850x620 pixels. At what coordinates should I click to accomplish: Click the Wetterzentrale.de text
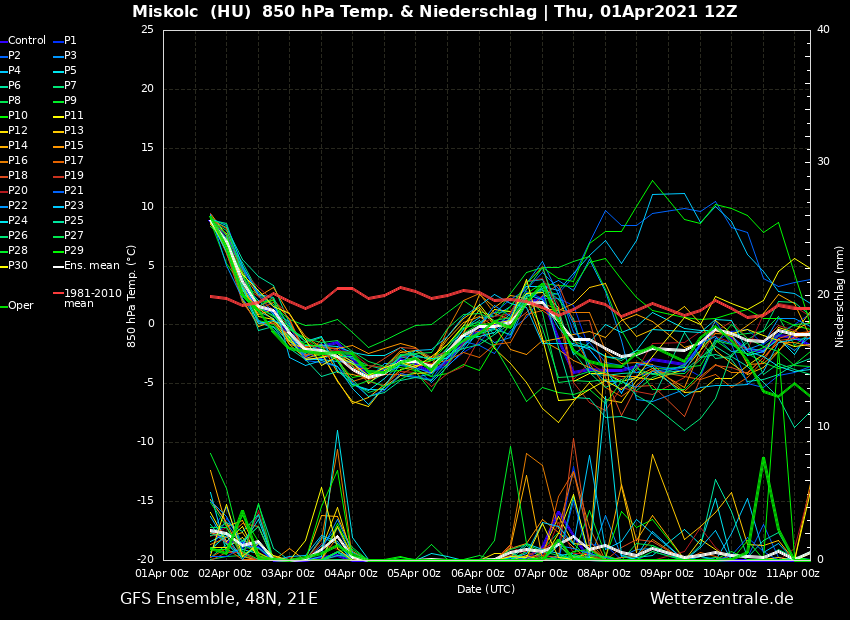pos(721,599)
